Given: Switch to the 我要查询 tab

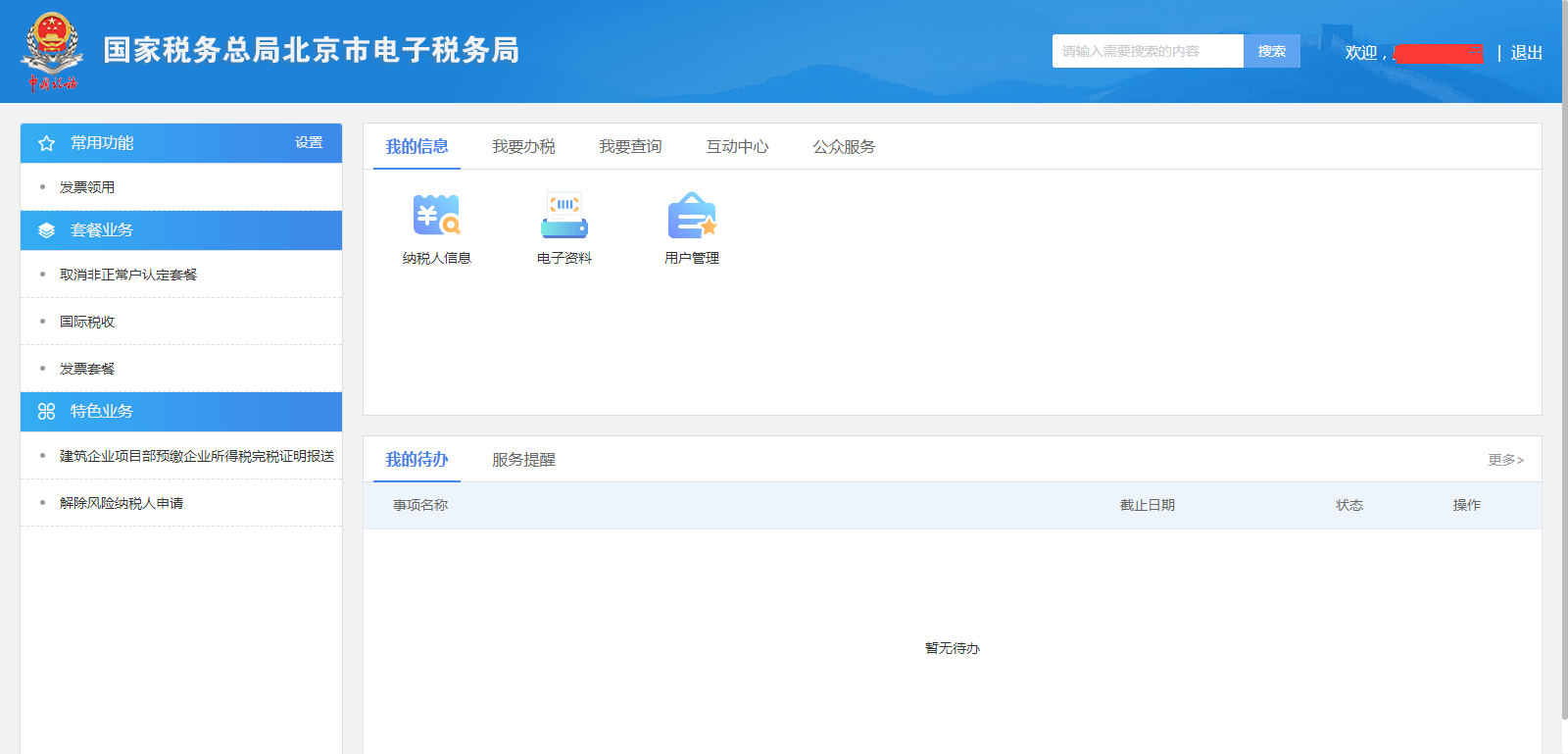Looking at the screenshot, I should 630,146.
